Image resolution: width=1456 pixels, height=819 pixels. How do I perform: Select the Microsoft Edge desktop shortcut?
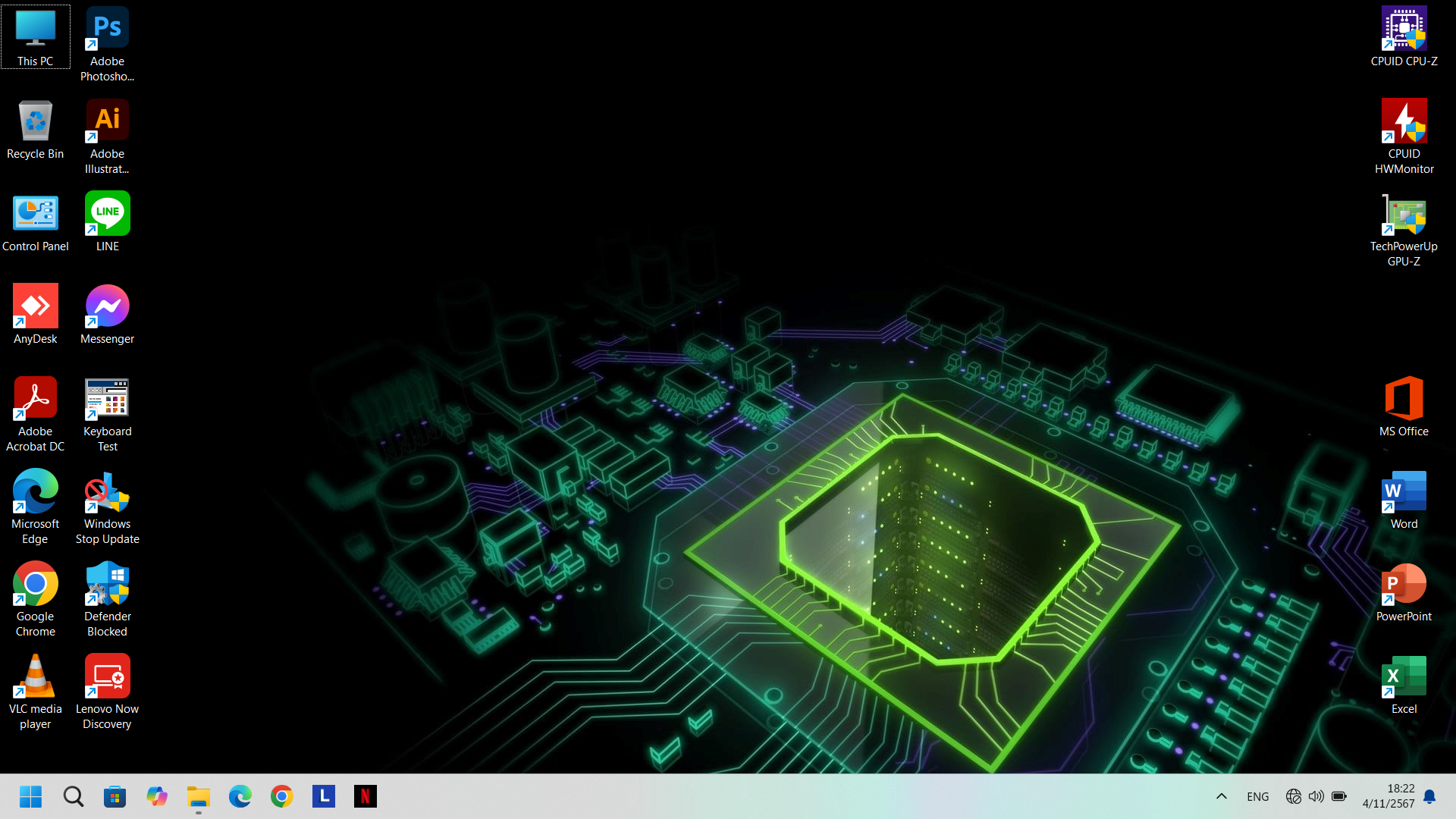click(36, 507)
